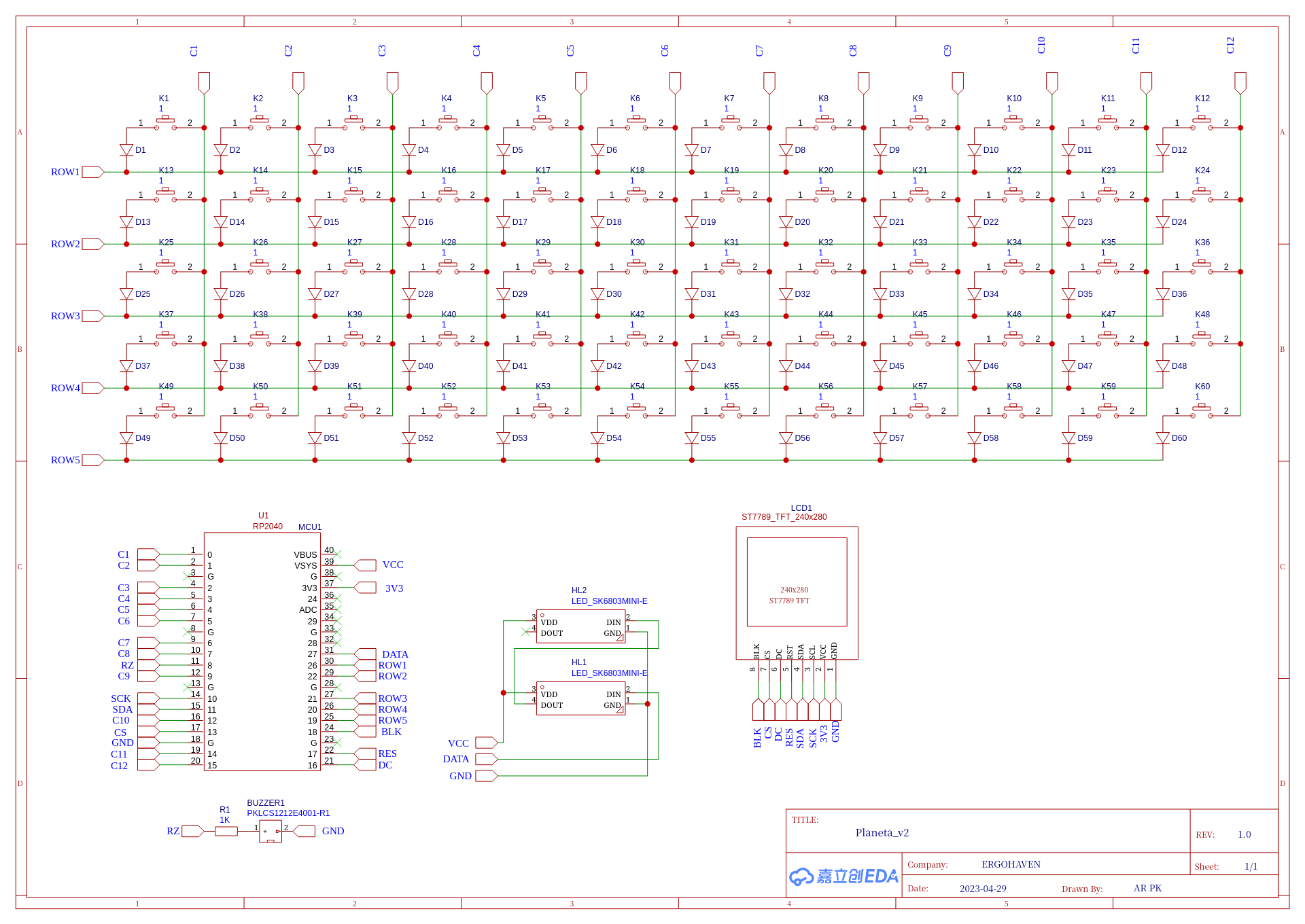Click the 'R1' designator
This screenshot has height=924, width=1305.
pos(224,810)
